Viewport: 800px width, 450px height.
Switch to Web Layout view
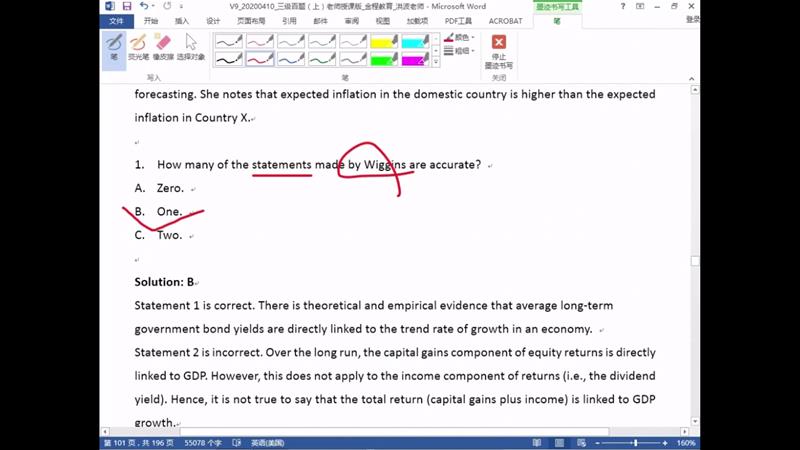(581, 443)
